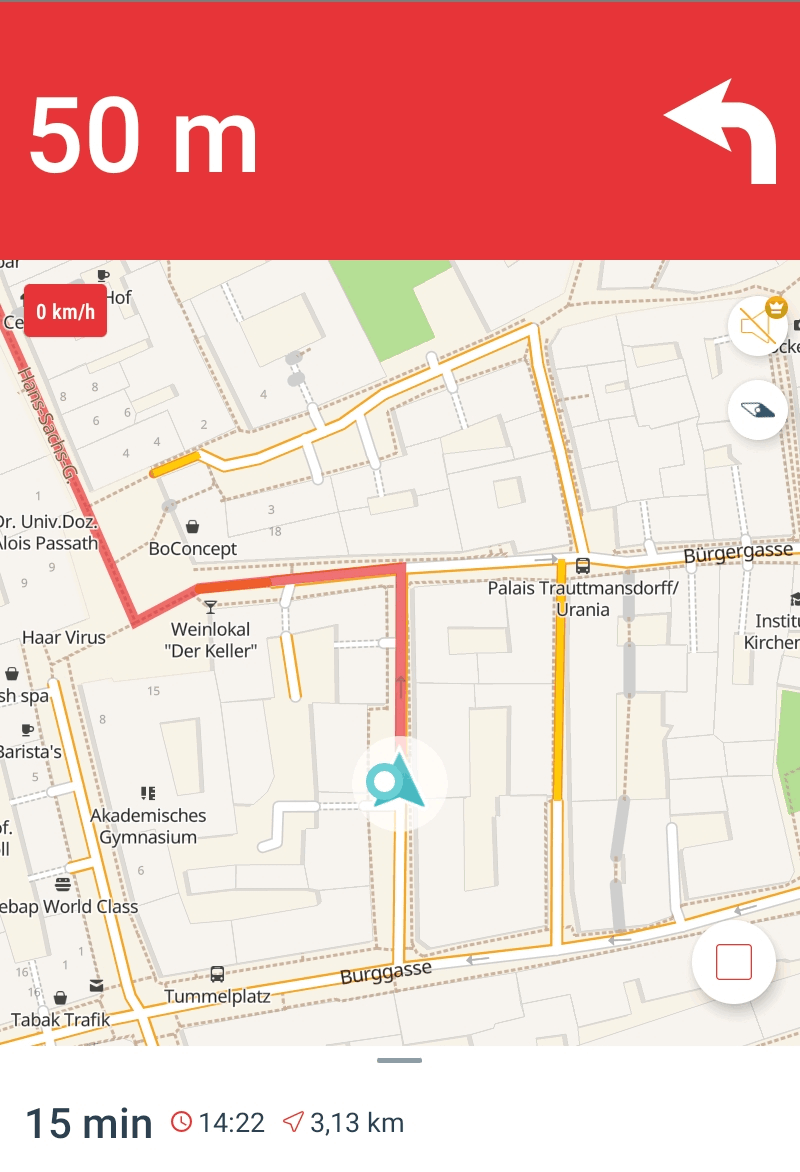Viewport: 800px width, 1172px height.
Task: Open the Akademisches Gymnasium school icon
Action: 148,793
